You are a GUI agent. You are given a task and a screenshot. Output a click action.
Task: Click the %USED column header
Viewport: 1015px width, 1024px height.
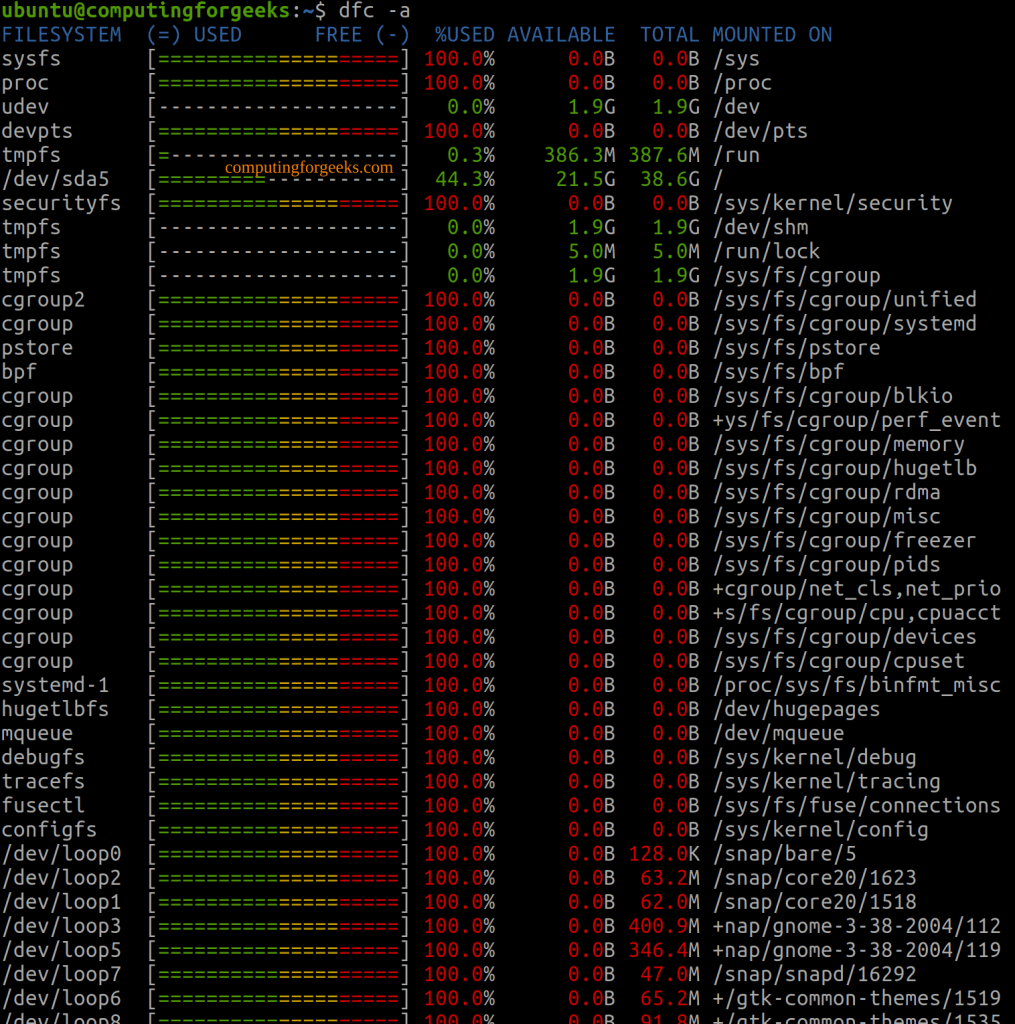click(x=465, y=35)
